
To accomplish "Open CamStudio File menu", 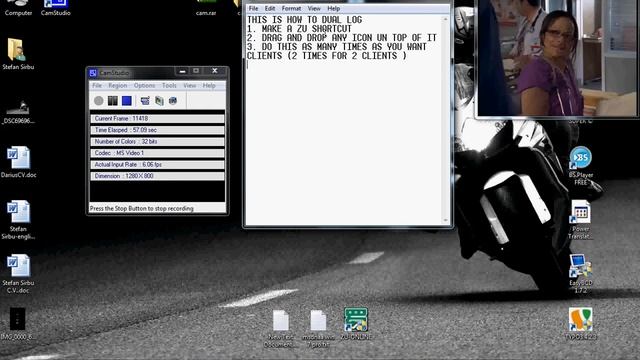I will (x=97, y=85).
